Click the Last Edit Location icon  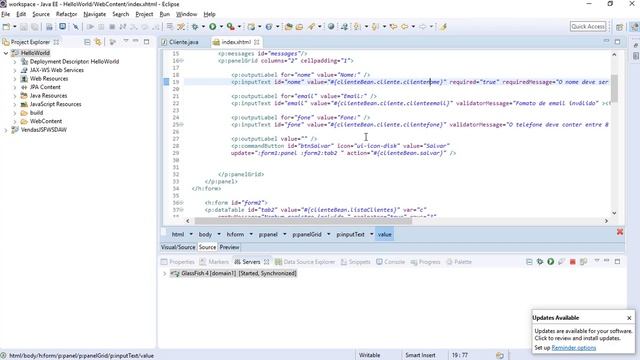click(393, 27)
